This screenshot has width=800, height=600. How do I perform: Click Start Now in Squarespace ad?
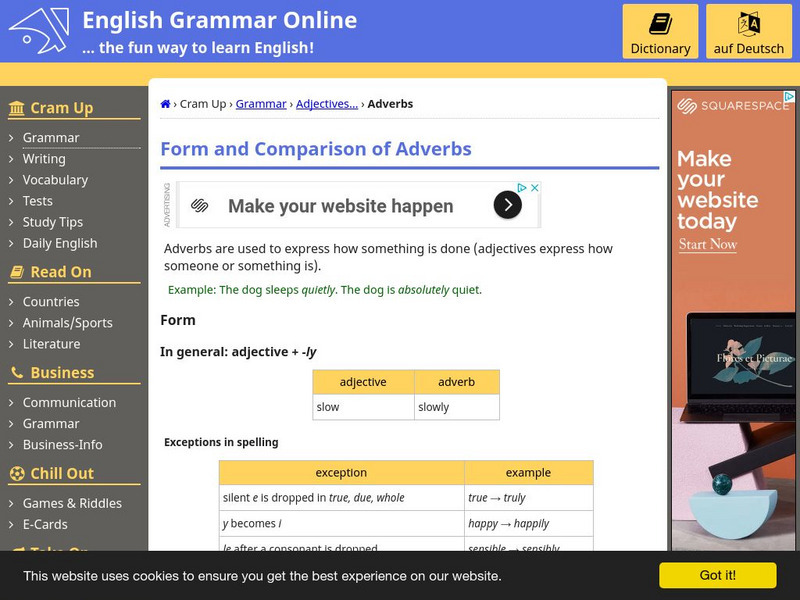pyautogui.click(x=707, y=244)
